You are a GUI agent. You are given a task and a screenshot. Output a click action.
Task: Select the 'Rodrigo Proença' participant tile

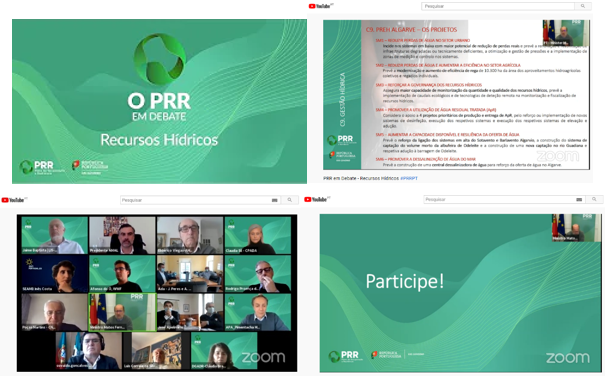click(258, 274)
